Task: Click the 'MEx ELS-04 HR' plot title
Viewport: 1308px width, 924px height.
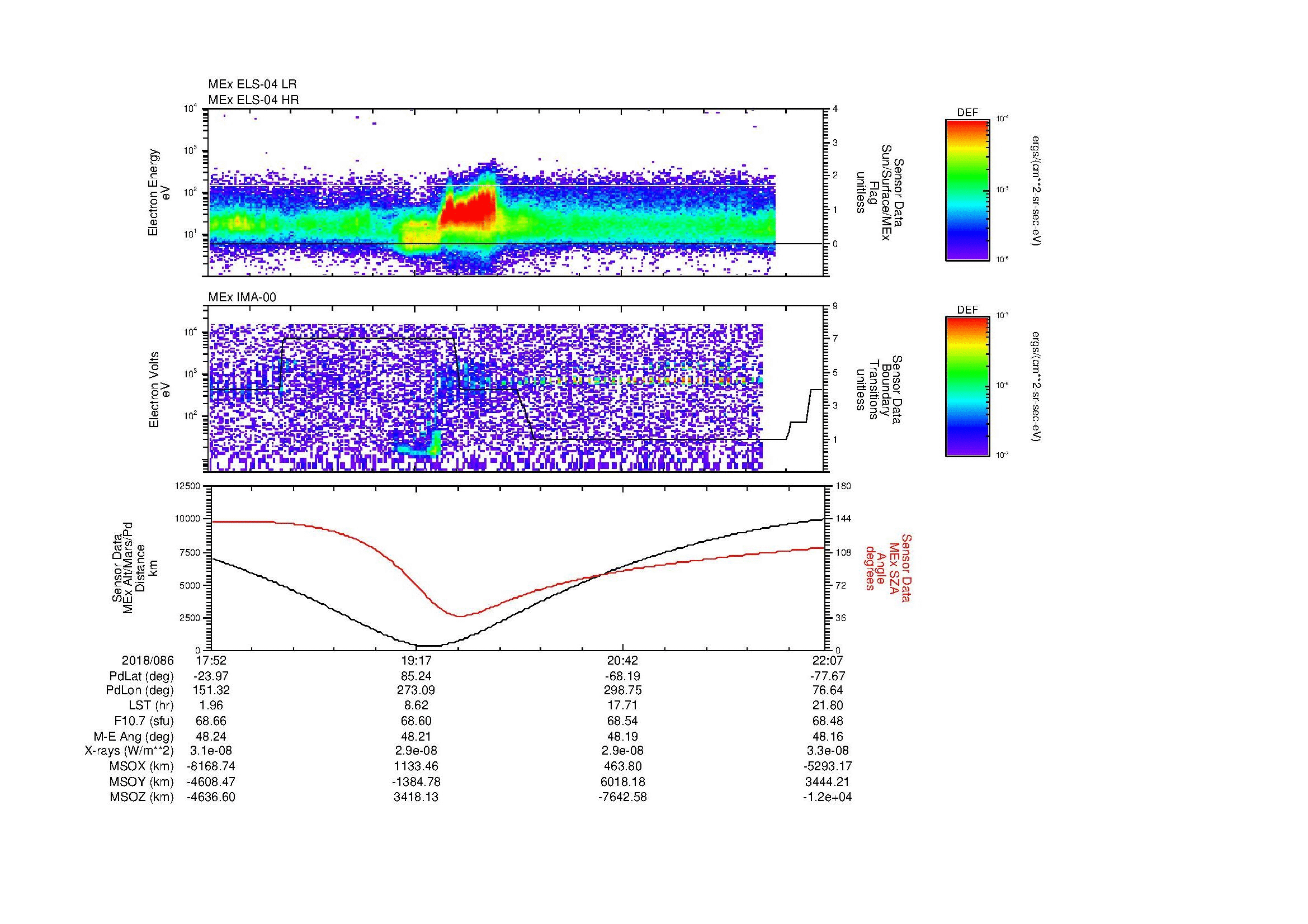Action: [x=253, y=99]
